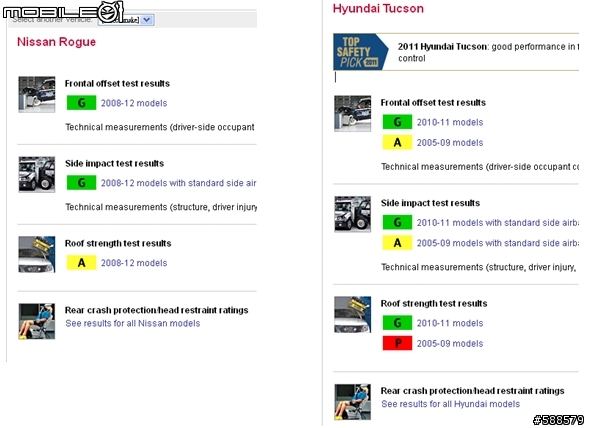The height and width of the screenshot is (428, 590).
Task: Click yellow A rating for Tucson side 2005-09
Action: pyautogui.click(x=397, y=243)
